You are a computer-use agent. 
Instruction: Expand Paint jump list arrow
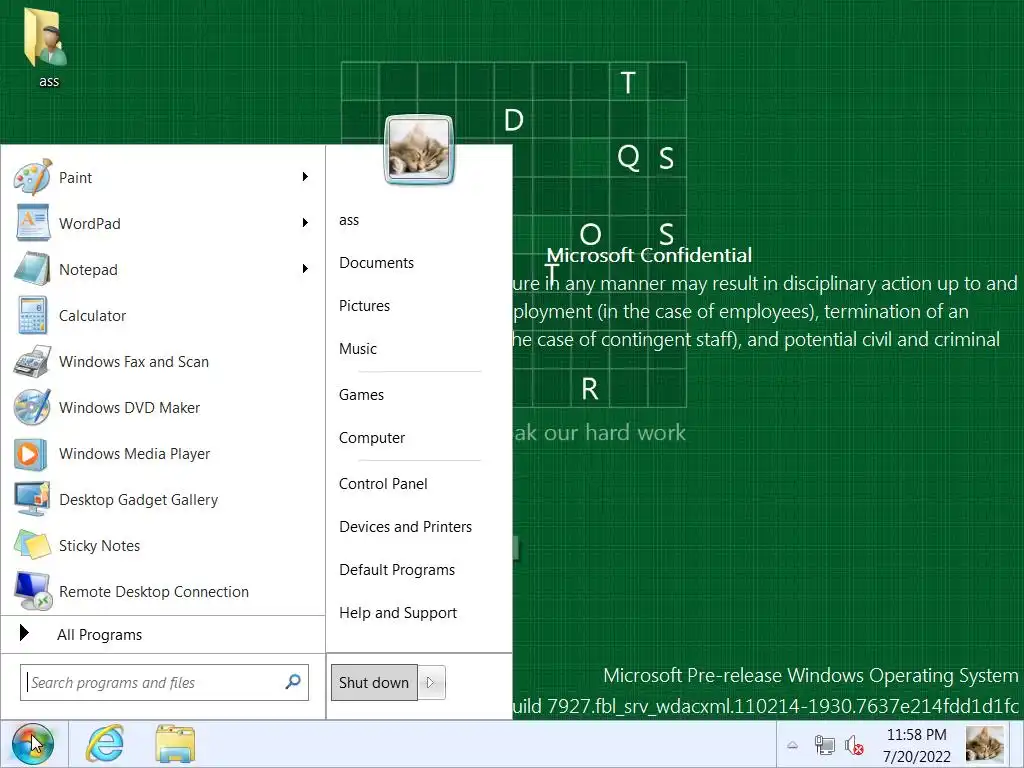(305, 177)
